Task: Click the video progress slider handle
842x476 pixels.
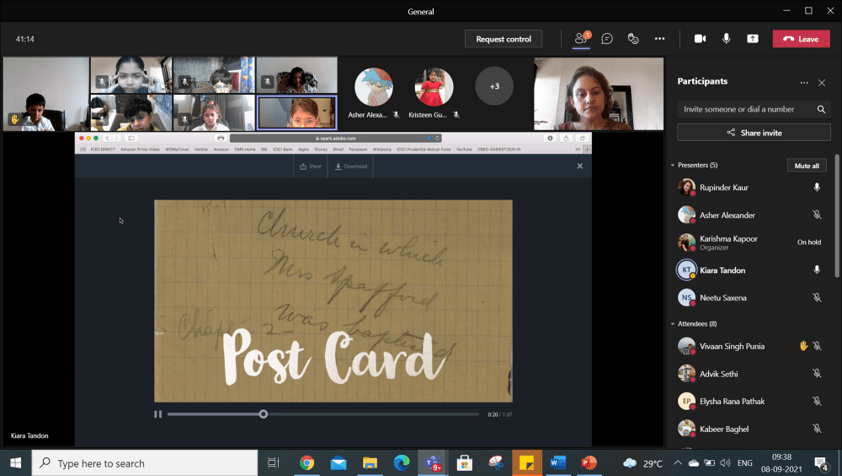Action: click(264, 414)
